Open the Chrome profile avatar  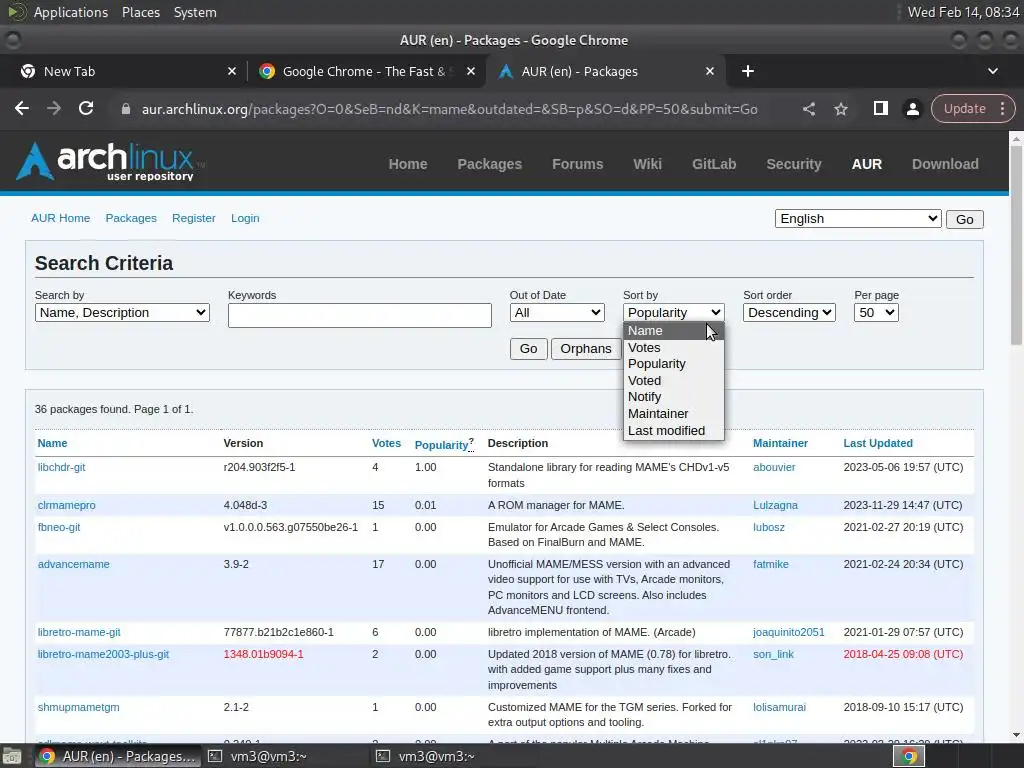(x=912, y=109)
